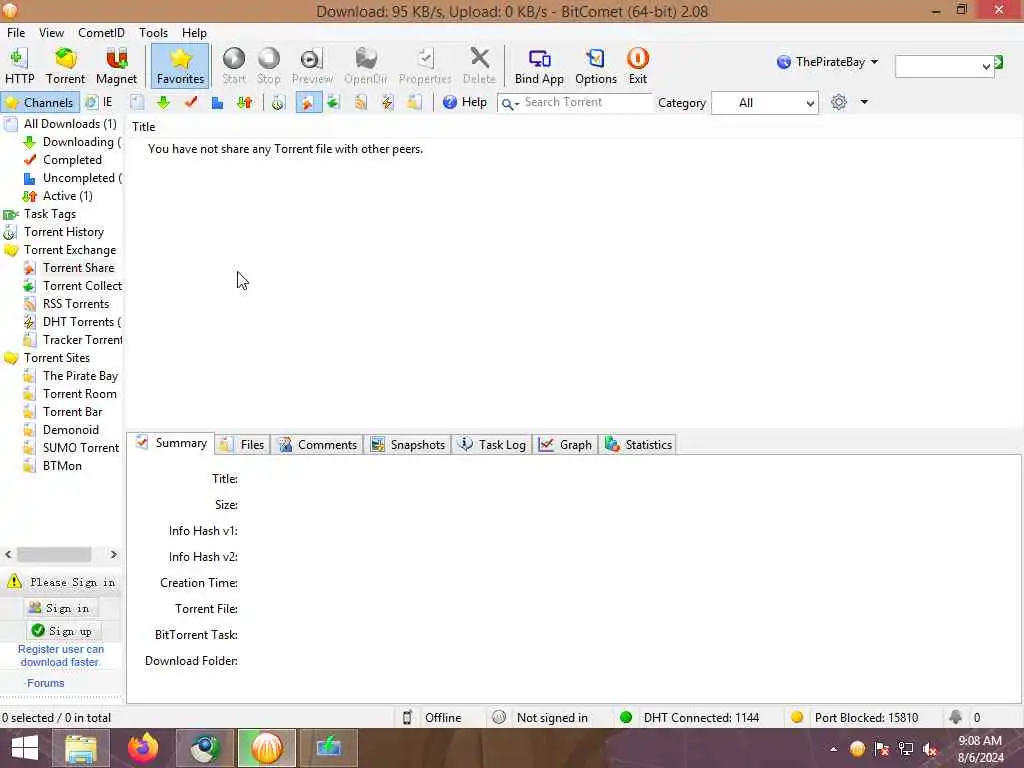Open the Task Log tab
The width and height of the screenshot is (1024, 768).
pyautogui.click(x=492, y=445)
